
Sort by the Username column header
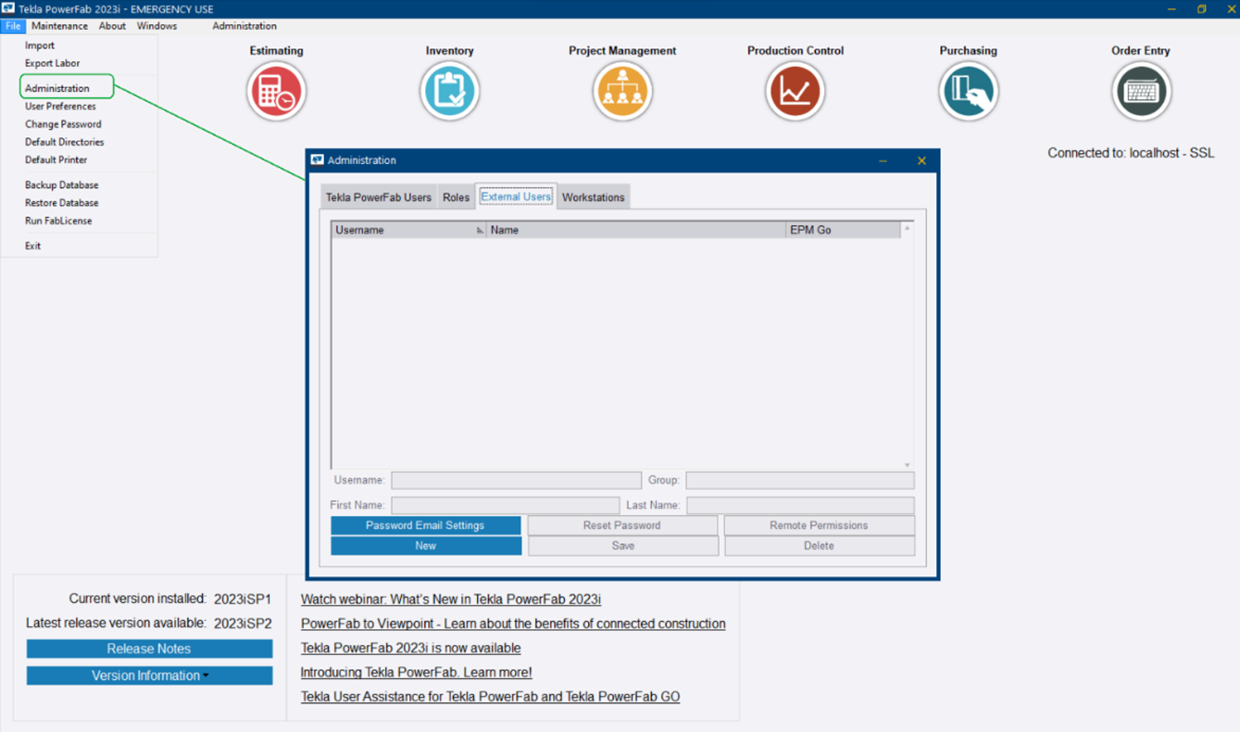point(409,230)
